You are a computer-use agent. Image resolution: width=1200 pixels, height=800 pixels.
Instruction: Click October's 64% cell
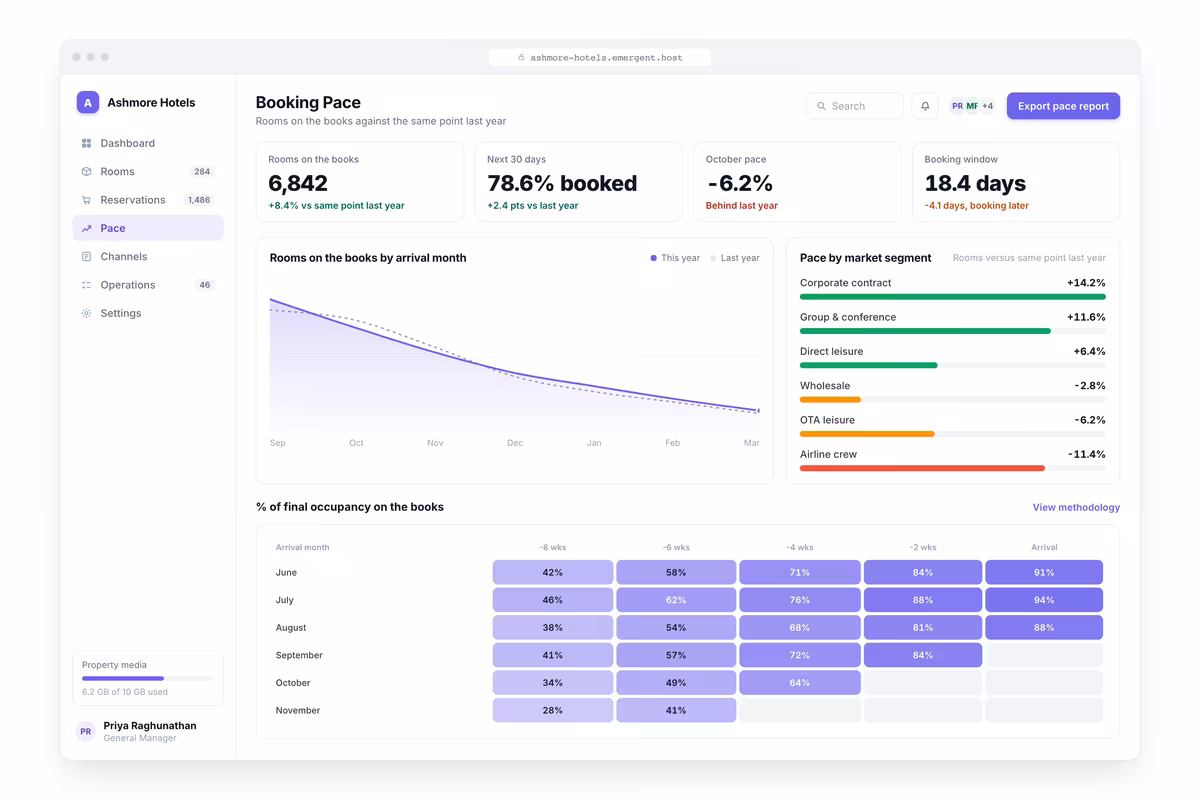(x=800, y=683)
